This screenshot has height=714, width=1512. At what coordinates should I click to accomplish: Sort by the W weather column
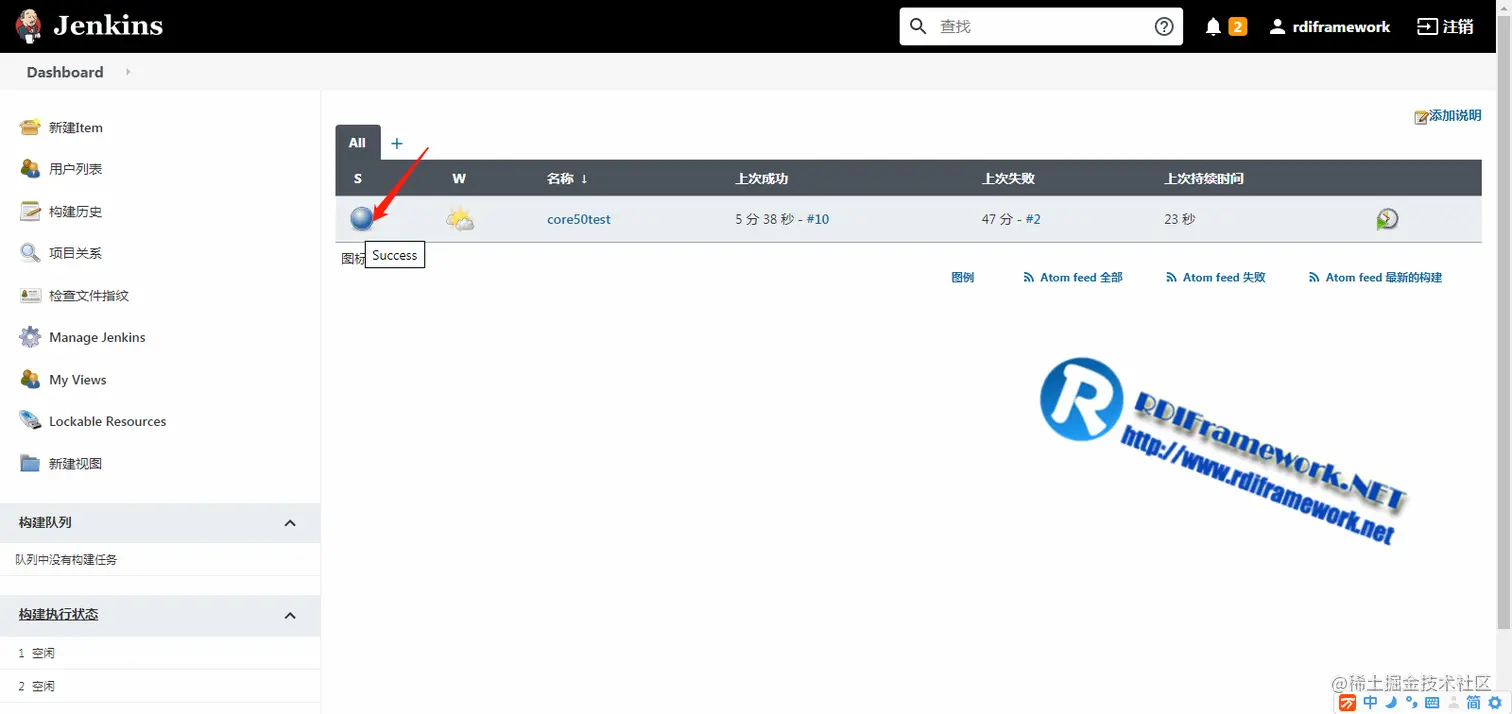pos(459,178)
